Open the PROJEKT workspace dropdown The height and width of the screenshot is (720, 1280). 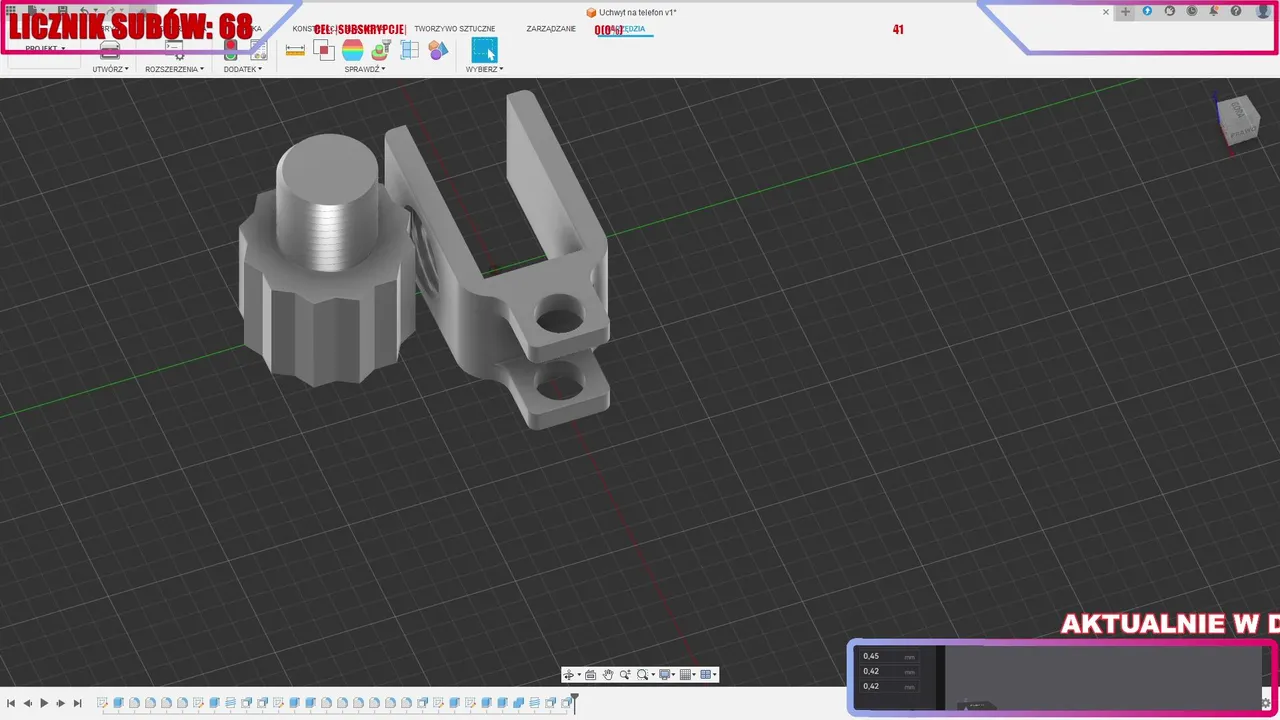[45, 48]
